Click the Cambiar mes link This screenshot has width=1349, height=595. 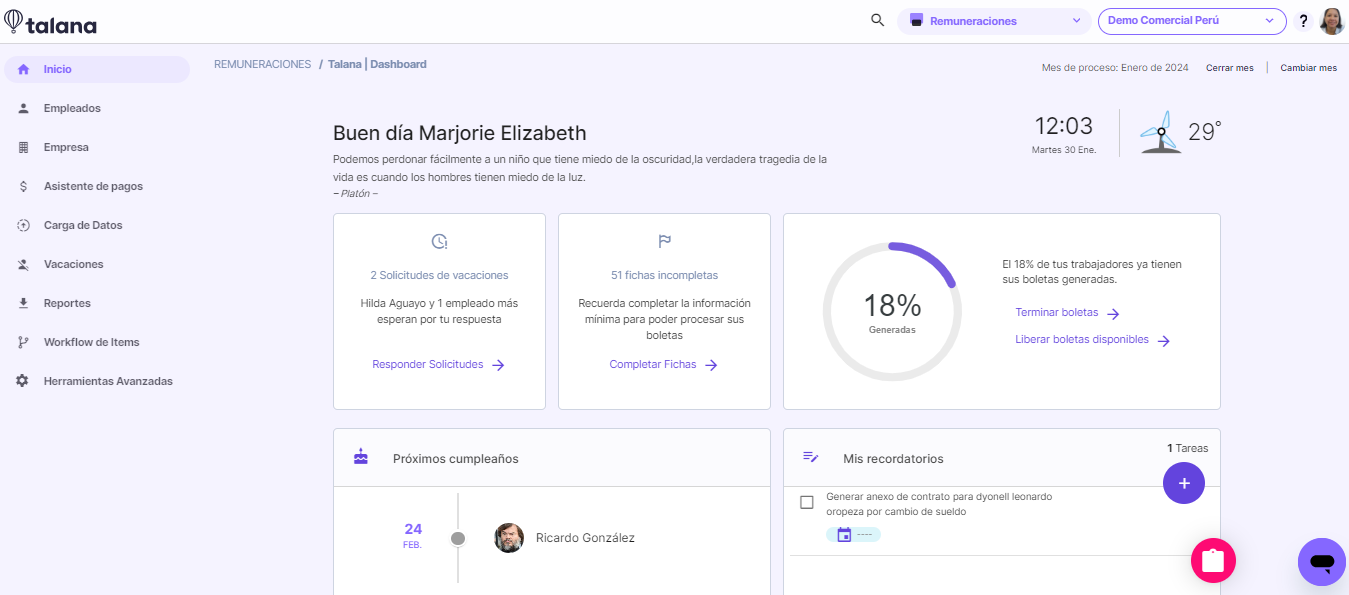1308,68
